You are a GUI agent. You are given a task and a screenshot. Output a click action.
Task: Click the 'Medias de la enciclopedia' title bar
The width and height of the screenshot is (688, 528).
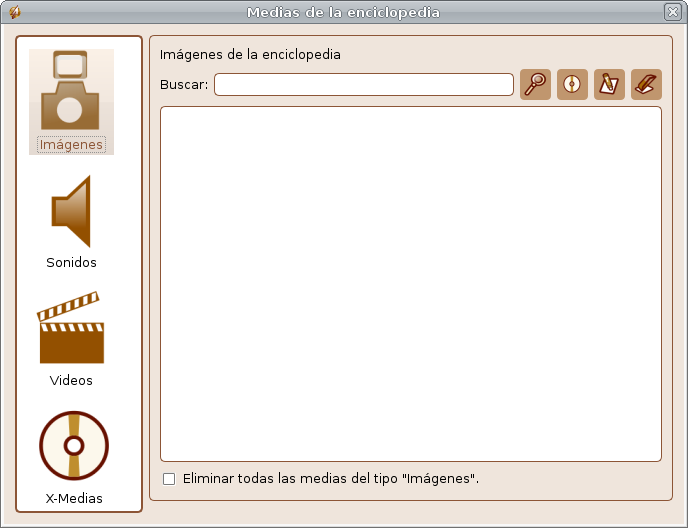click(343, 12)
